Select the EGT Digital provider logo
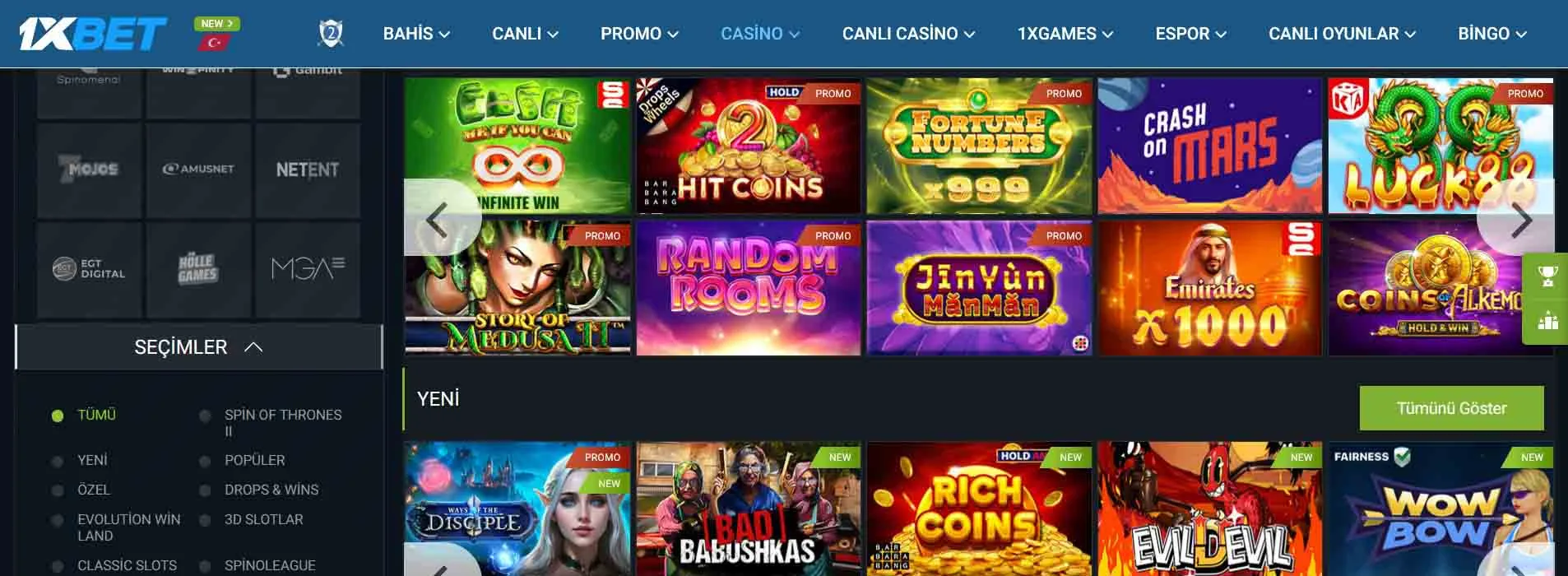1568x576 pixels. [x=89, y=269]
